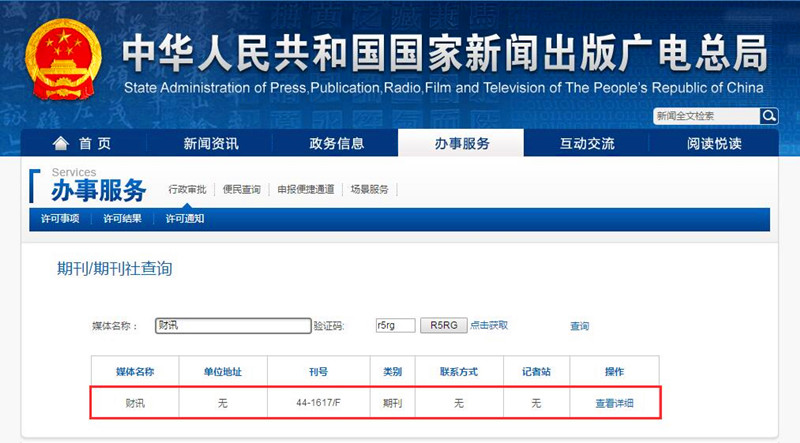Click the 财讯 cell in results table
This screenshot has width=800, height=443.
135,403
